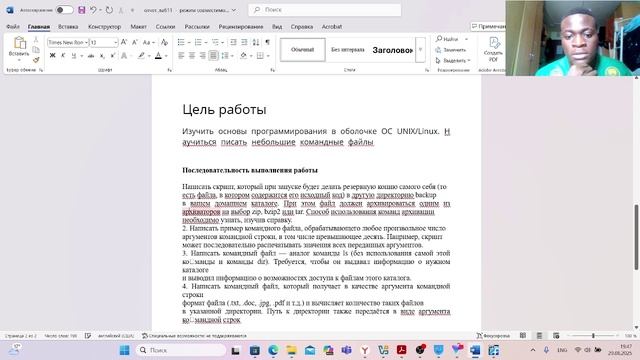Screen dimensions: 640x360
Task: Undo the last action
Action: (x=93, y=10)
